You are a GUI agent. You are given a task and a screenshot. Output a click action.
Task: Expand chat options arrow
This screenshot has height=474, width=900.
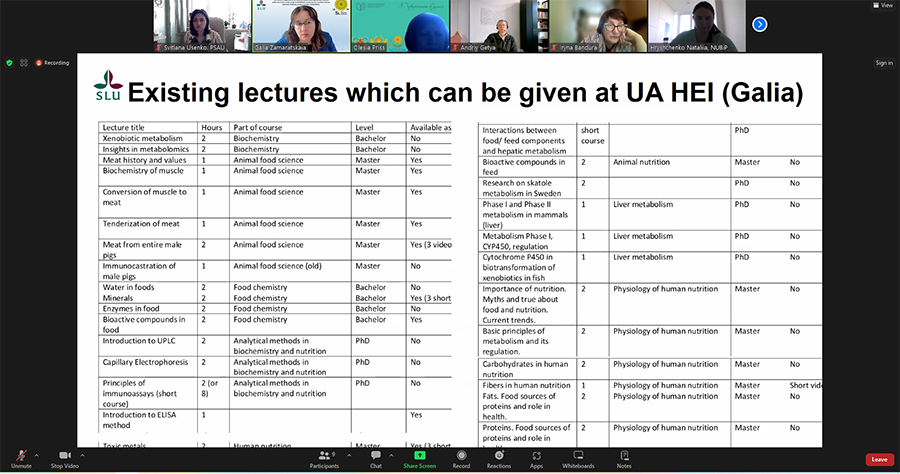coord(391,456)
